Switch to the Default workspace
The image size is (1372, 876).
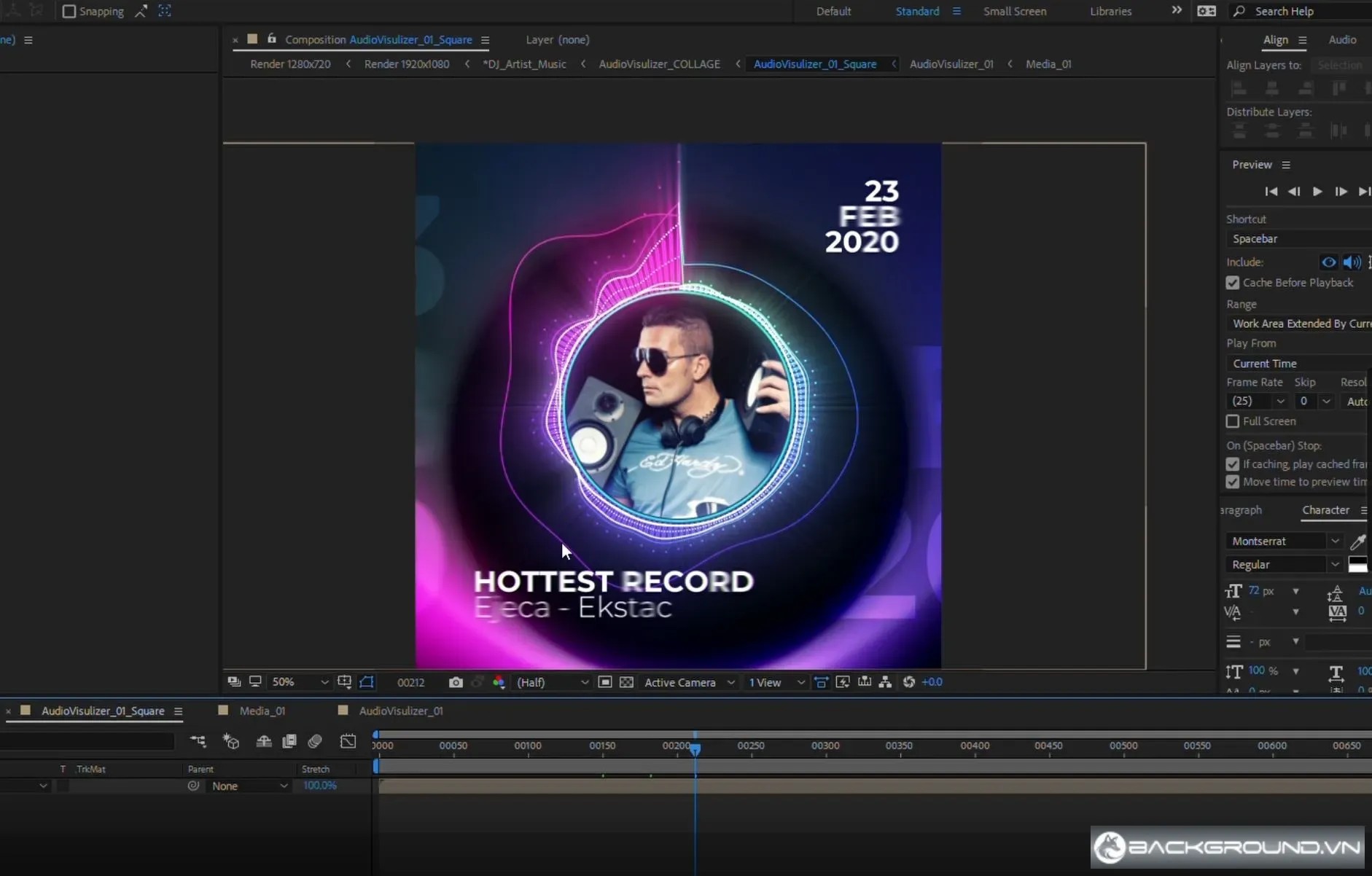click(x=833, y=11)
